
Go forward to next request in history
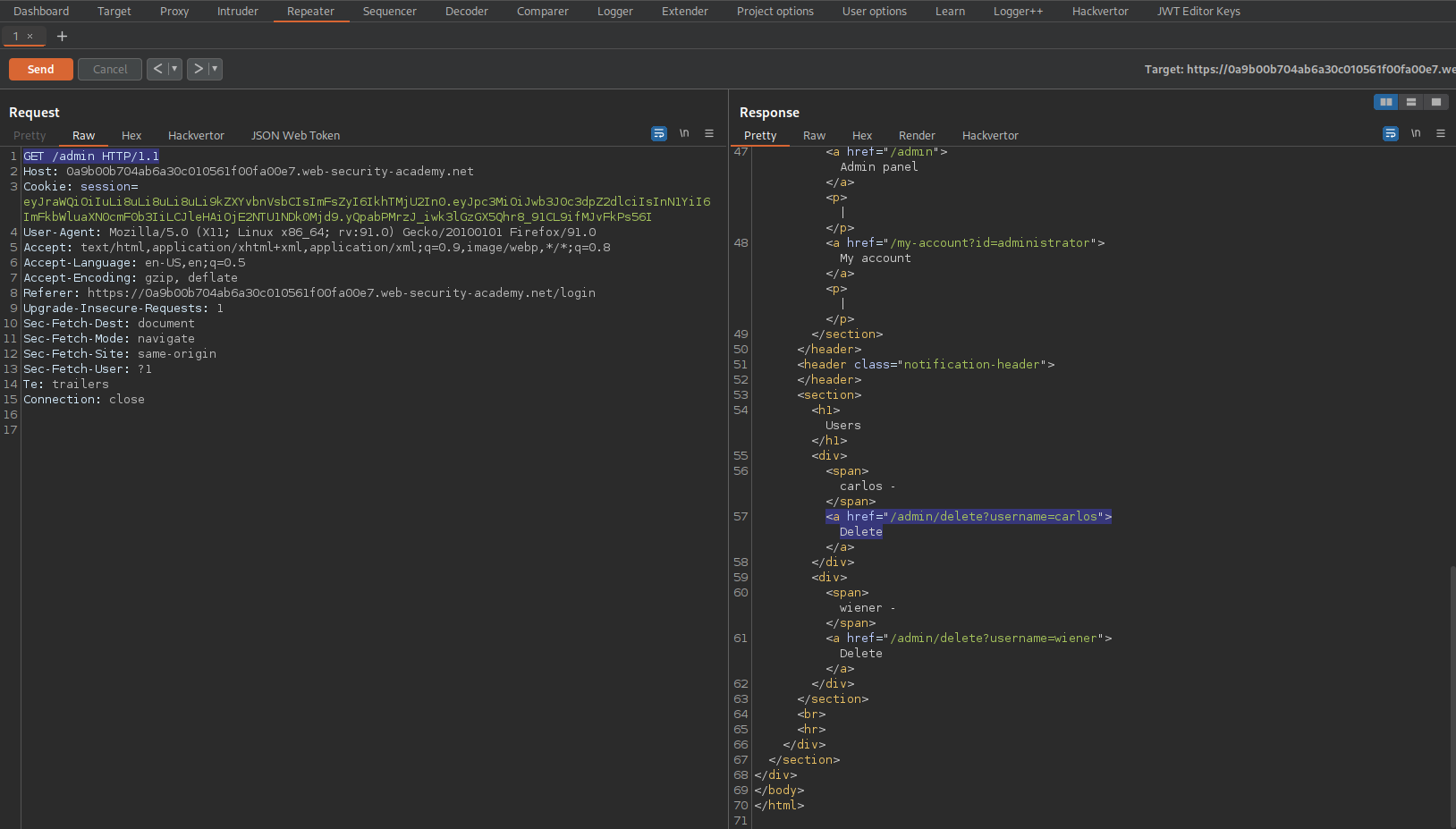coord(198,69)
